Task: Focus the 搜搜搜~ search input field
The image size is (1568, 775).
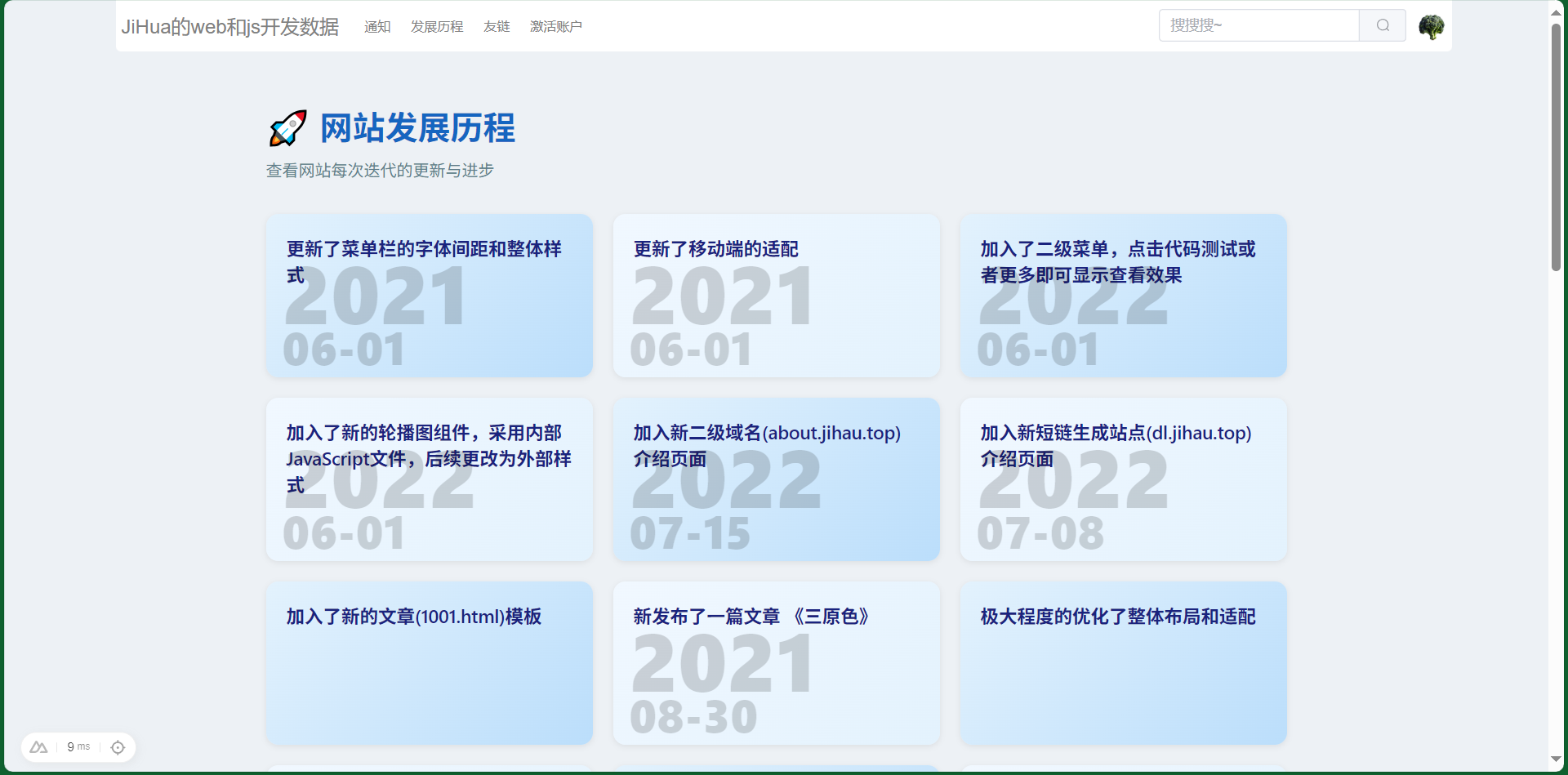Action: [x=1258, y=25]
